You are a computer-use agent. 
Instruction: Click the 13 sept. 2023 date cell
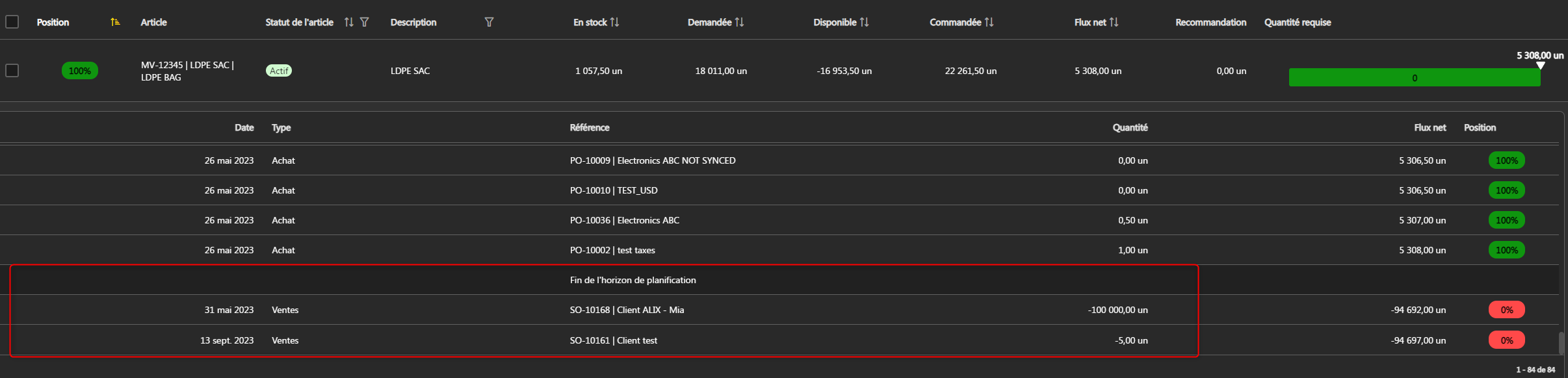[x=227, y=340]
